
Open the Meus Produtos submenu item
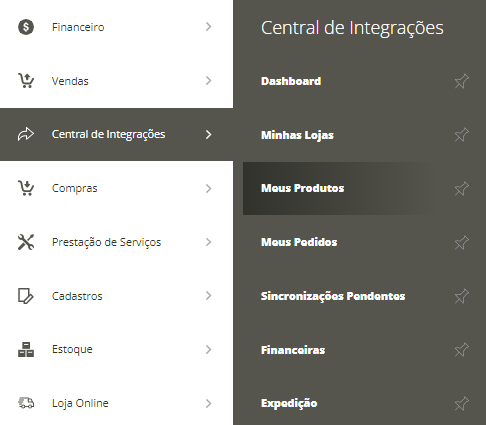pos(302,188)
